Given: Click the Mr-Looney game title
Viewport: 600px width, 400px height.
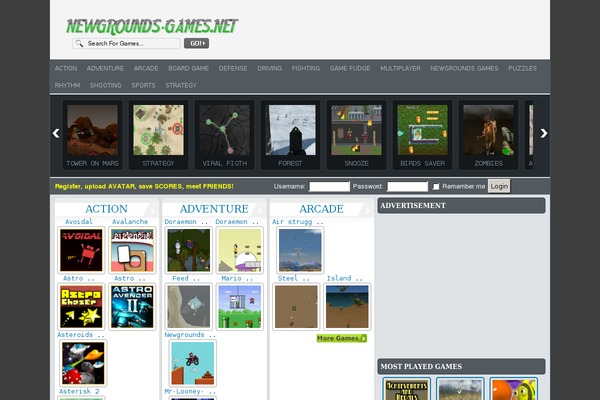Looking at the screenshot, I should coord(190,391).
